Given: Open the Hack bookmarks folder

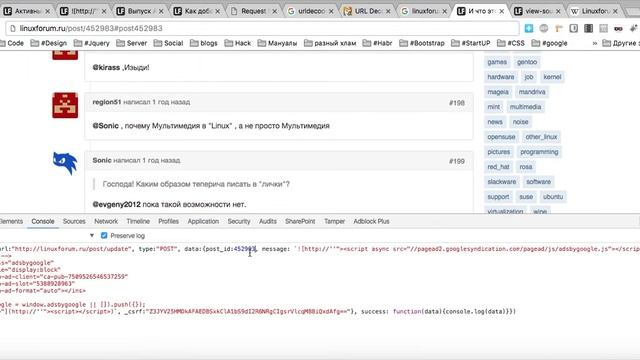Looking at the screenshot, I should point(238,43).
